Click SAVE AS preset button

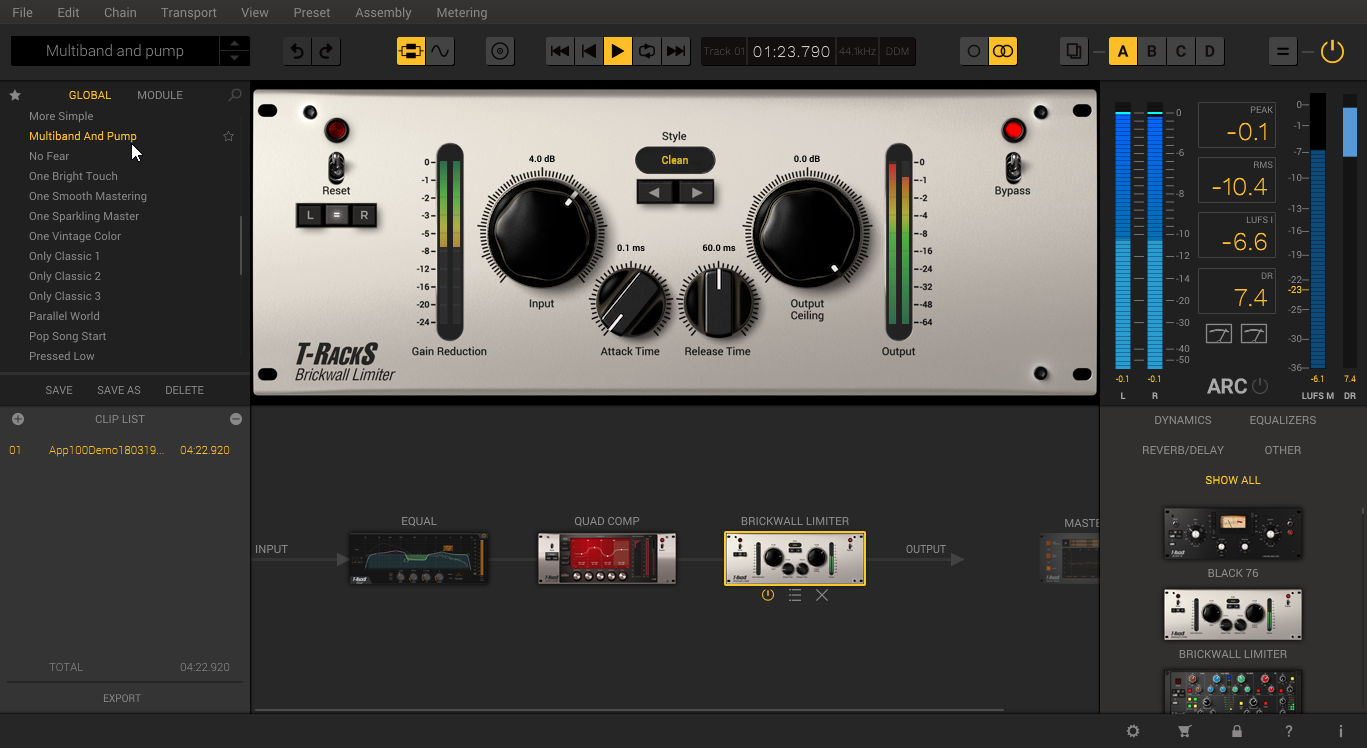click(x=119, y=390)
